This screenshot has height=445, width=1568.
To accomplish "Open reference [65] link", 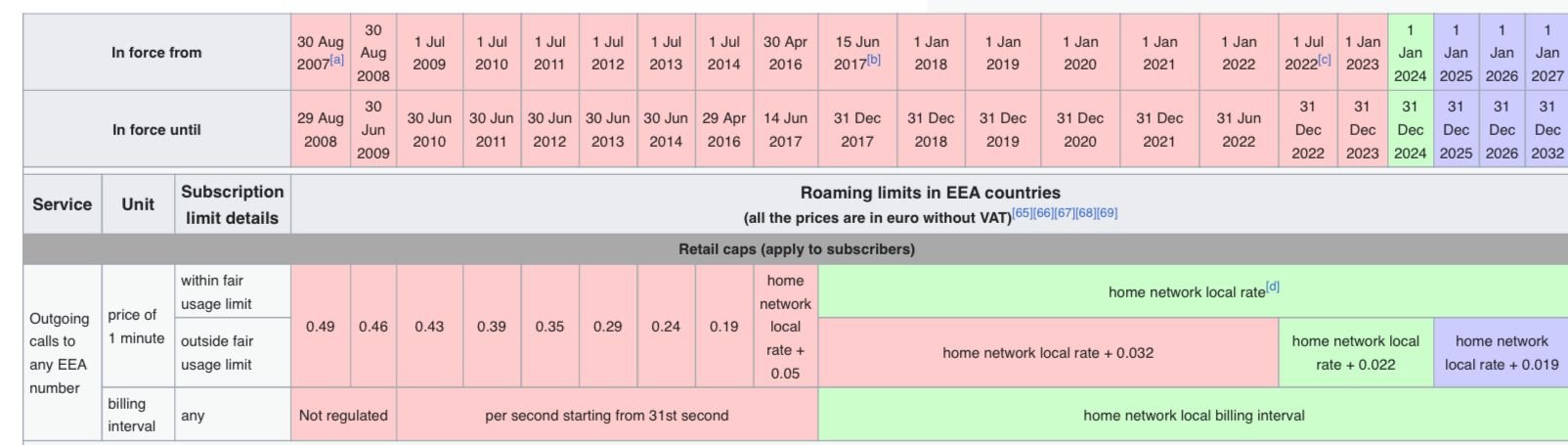I will (x=1022, y=213).
